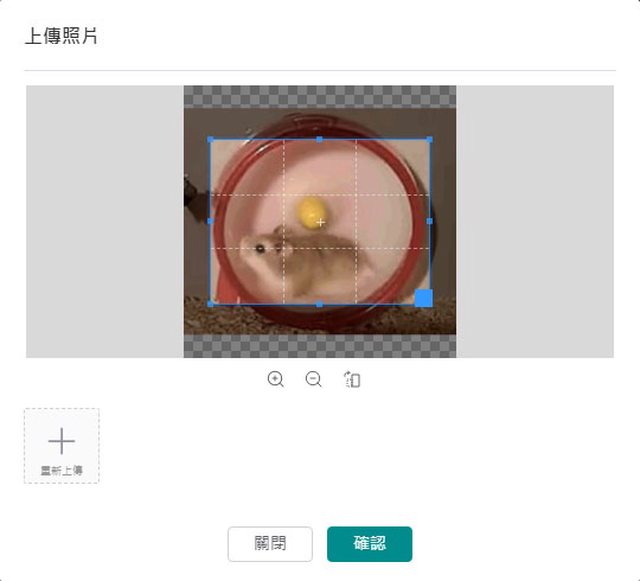Image resolution: width=640 pixels, height=581 pixels.
Task: Click the zoom out magnifier icon
Action: pos(313,379)
